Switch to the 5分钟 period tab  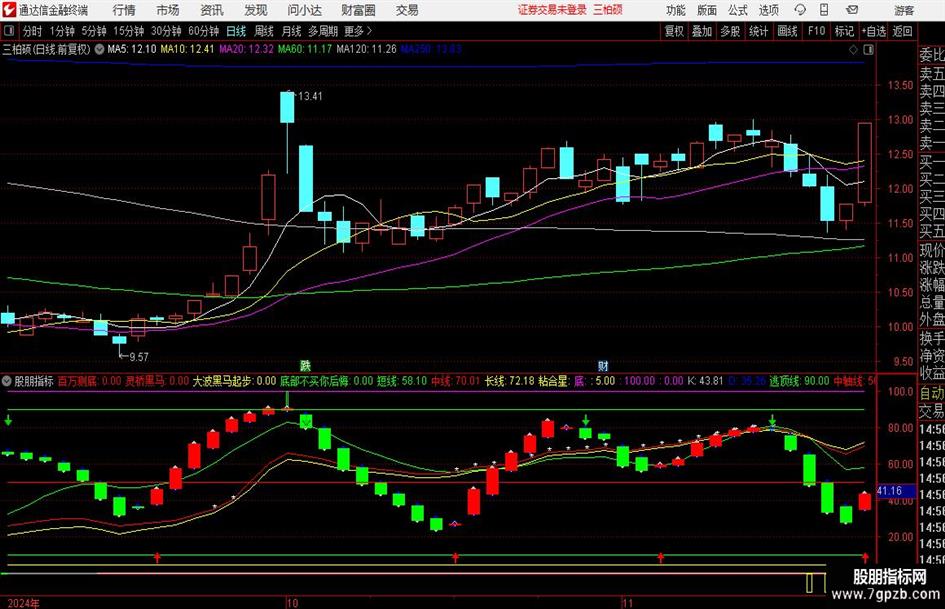click(94, 31)
